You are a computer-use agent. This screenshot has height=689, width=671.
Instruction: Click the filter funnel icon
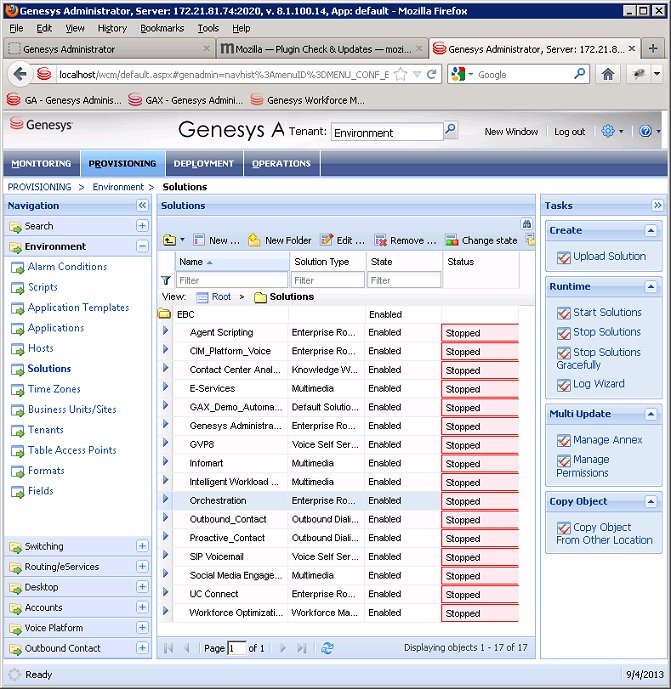[x=166, y=280]
